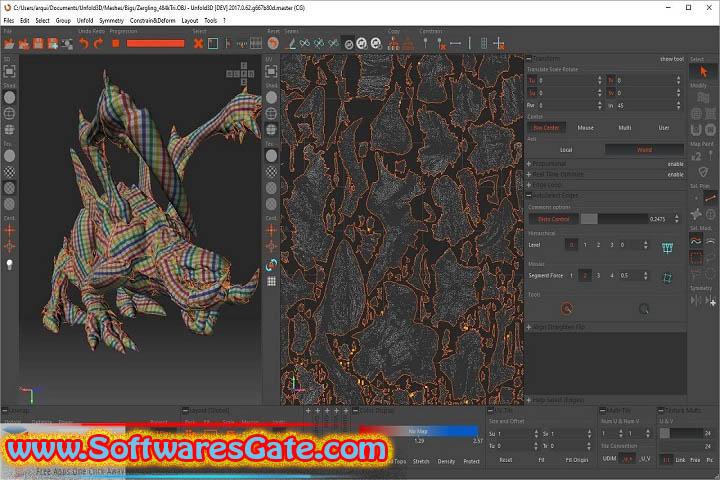Select the orange arrow Select tool

tap(703, 72)
